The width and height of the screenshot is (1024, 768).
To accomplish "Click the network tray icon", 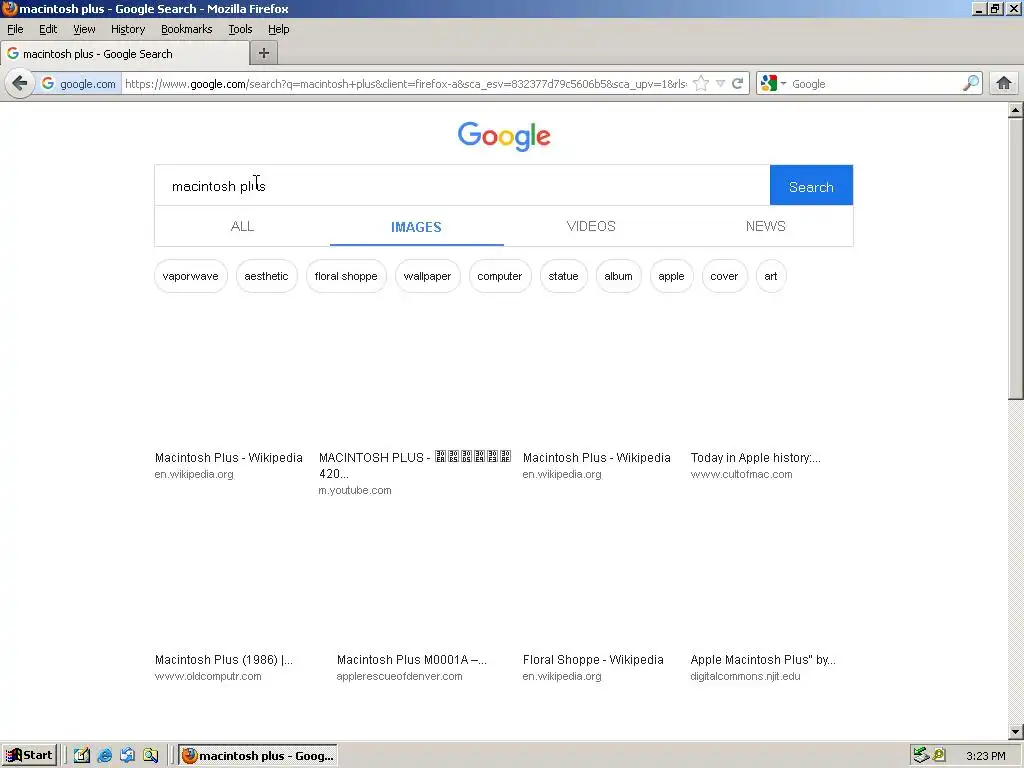I will (x=921, y=756).
